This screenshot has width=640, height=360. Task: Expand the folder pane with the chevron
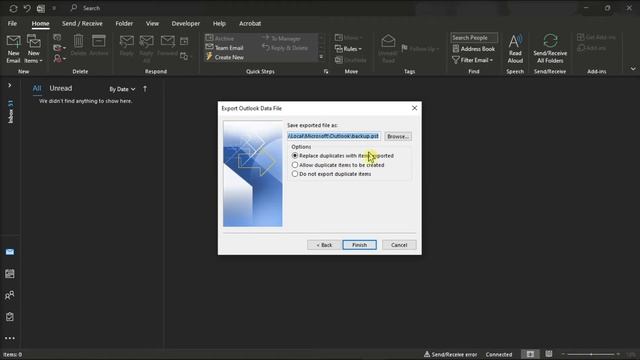tap(9, 85)
